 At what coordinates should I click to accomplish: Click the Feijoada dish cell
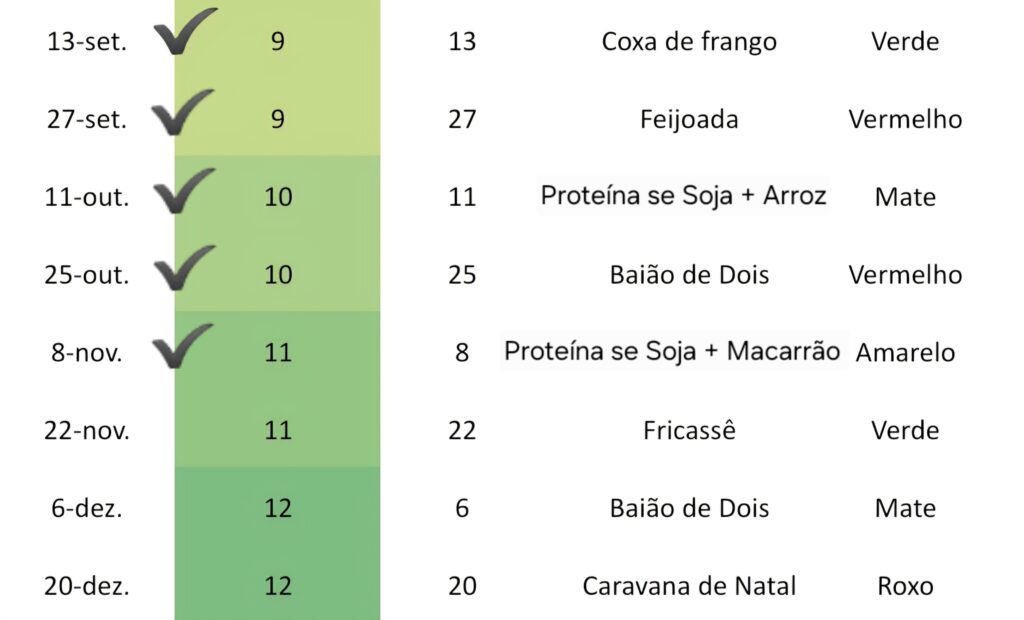689,120
